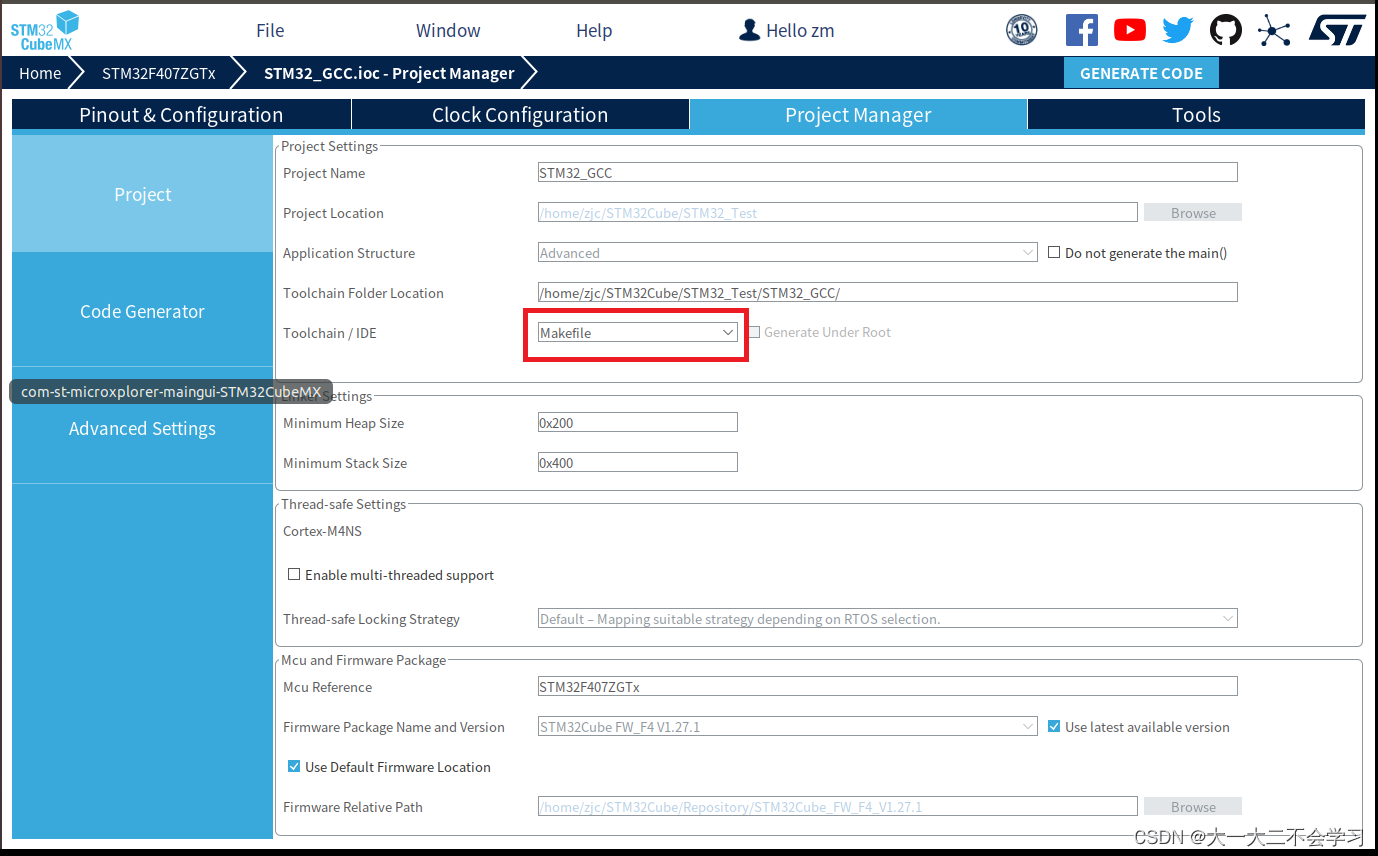
Task: Click the Mcu Reference field
Action: 888,686
